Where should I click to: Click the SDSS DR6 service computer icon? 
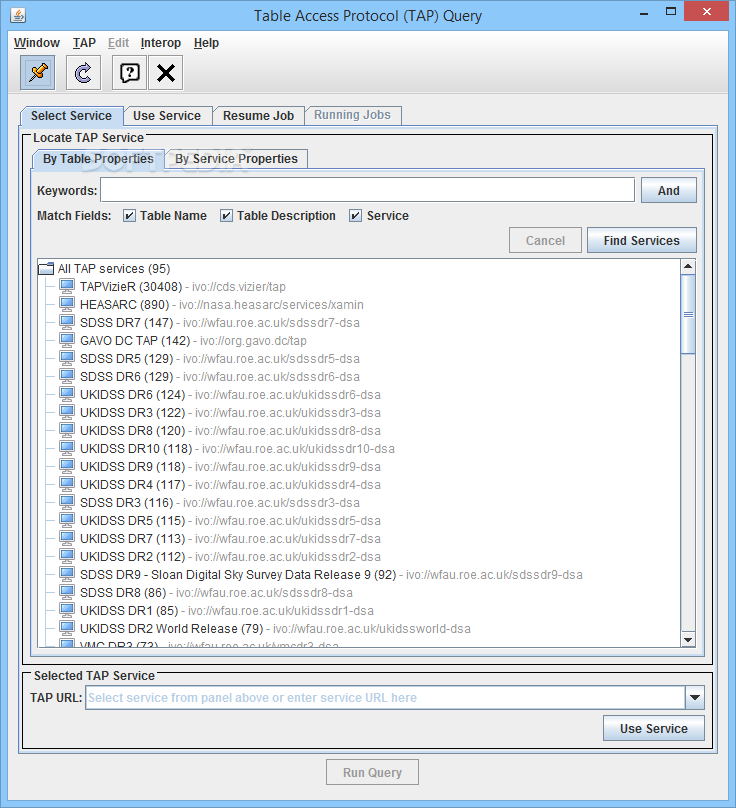click(x=67, y=376)
